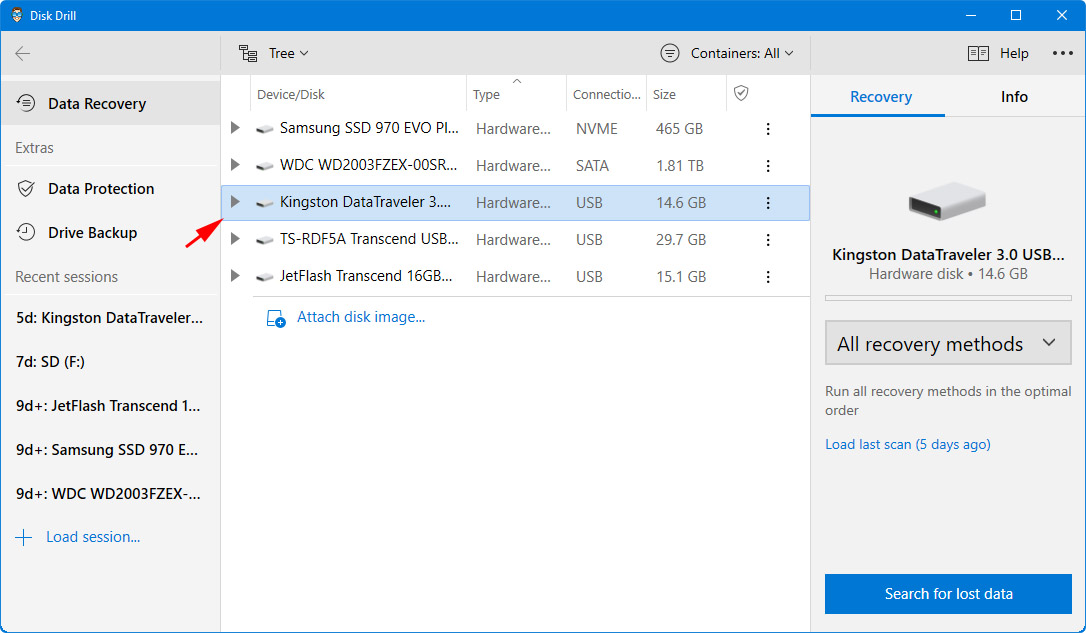Click the 15.1 GB size cell

click(681, 277)
